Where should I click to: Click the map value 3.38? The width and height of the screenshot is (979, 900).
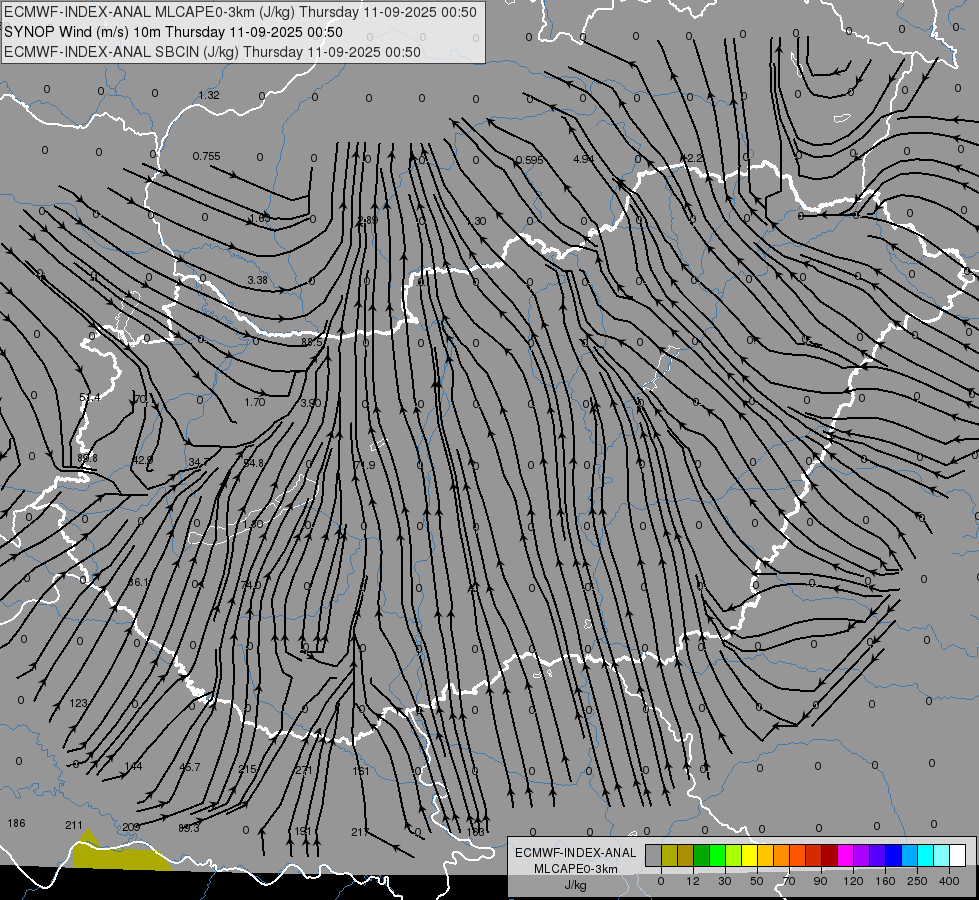[257, 280]
